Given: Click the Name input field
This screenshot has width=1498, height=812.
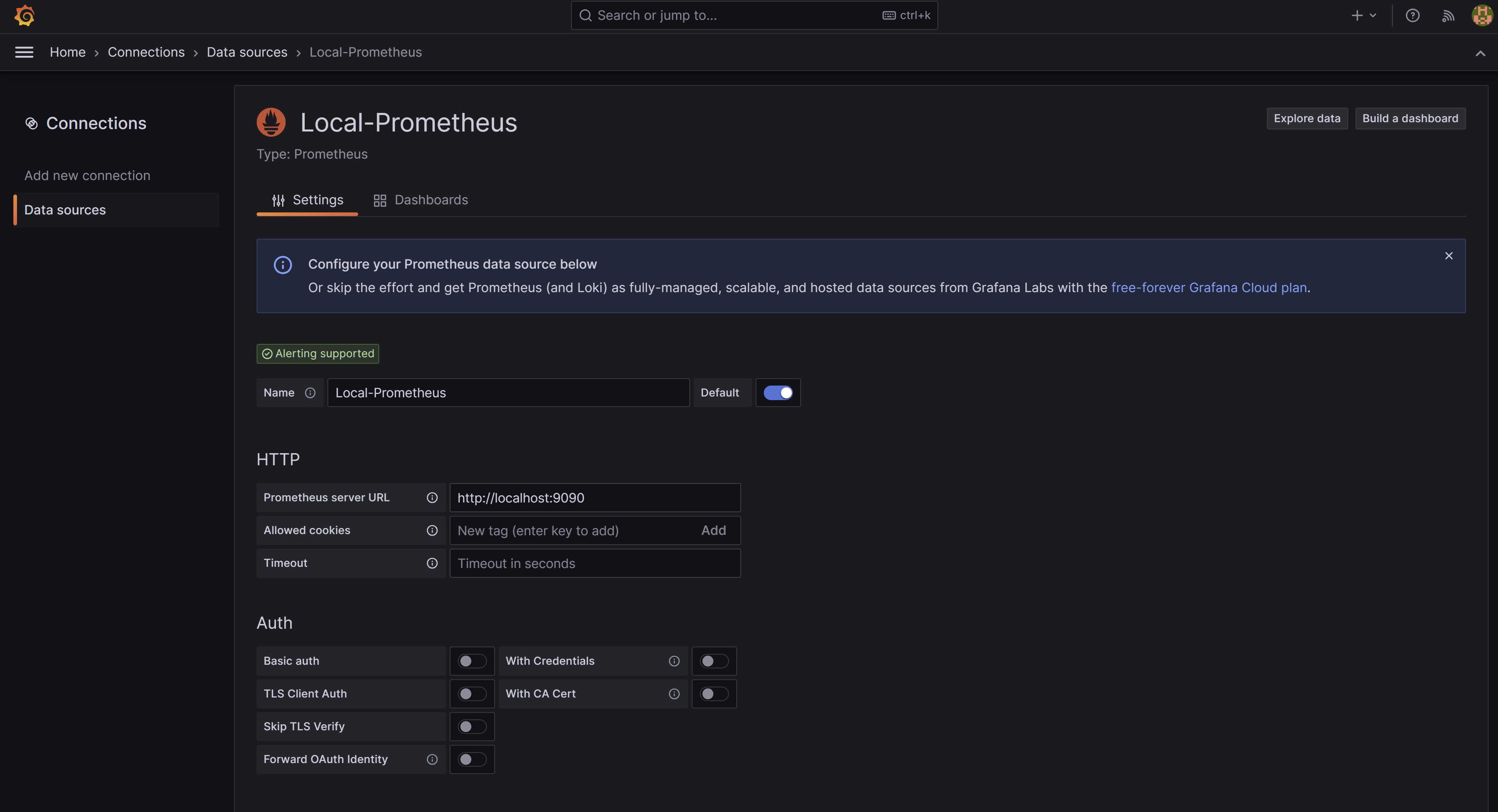Looking at the screenshot, I should point(508,393).
